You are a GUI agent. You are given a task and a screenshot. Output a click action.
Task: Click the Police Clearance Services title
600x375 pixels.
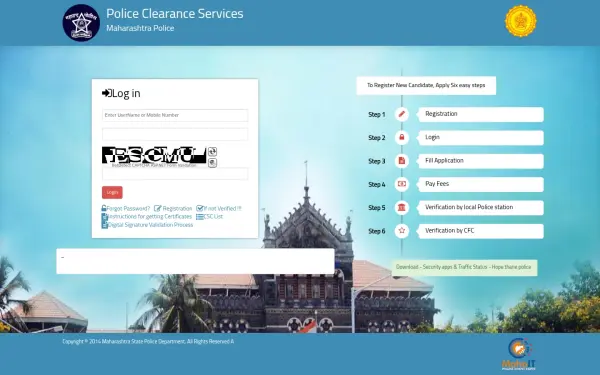175,14
